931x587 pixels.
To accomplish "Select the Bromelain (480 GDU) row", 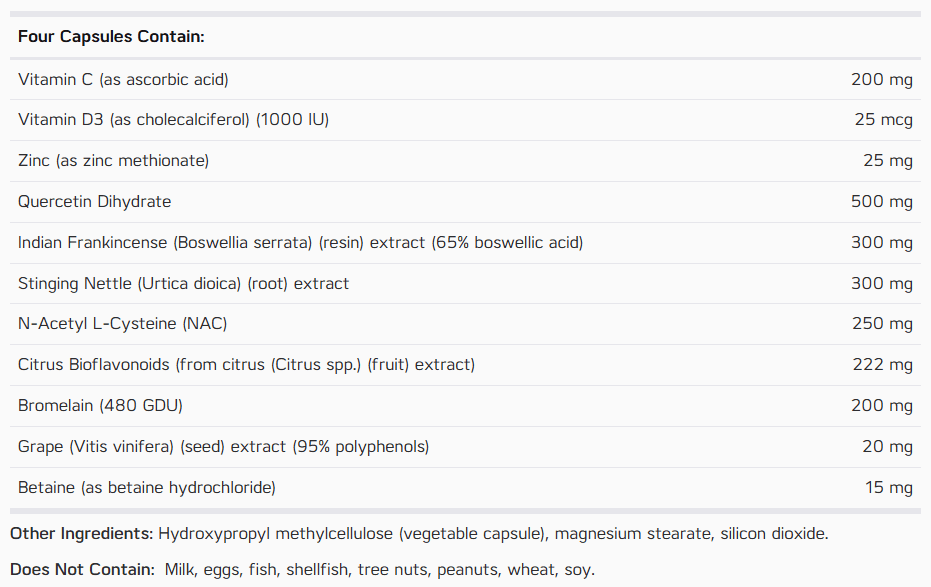I will (x=466, y=406).
